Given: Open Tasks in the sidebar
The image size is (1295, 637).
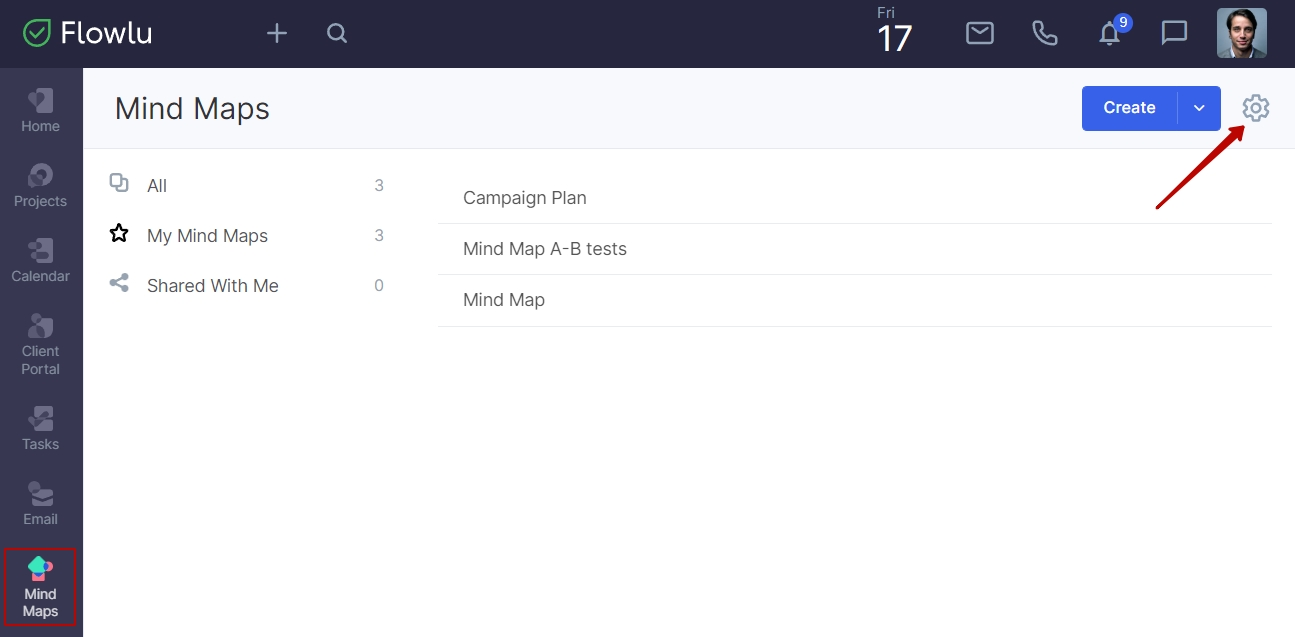Looking at the screenshot, I should coord(41,429).
